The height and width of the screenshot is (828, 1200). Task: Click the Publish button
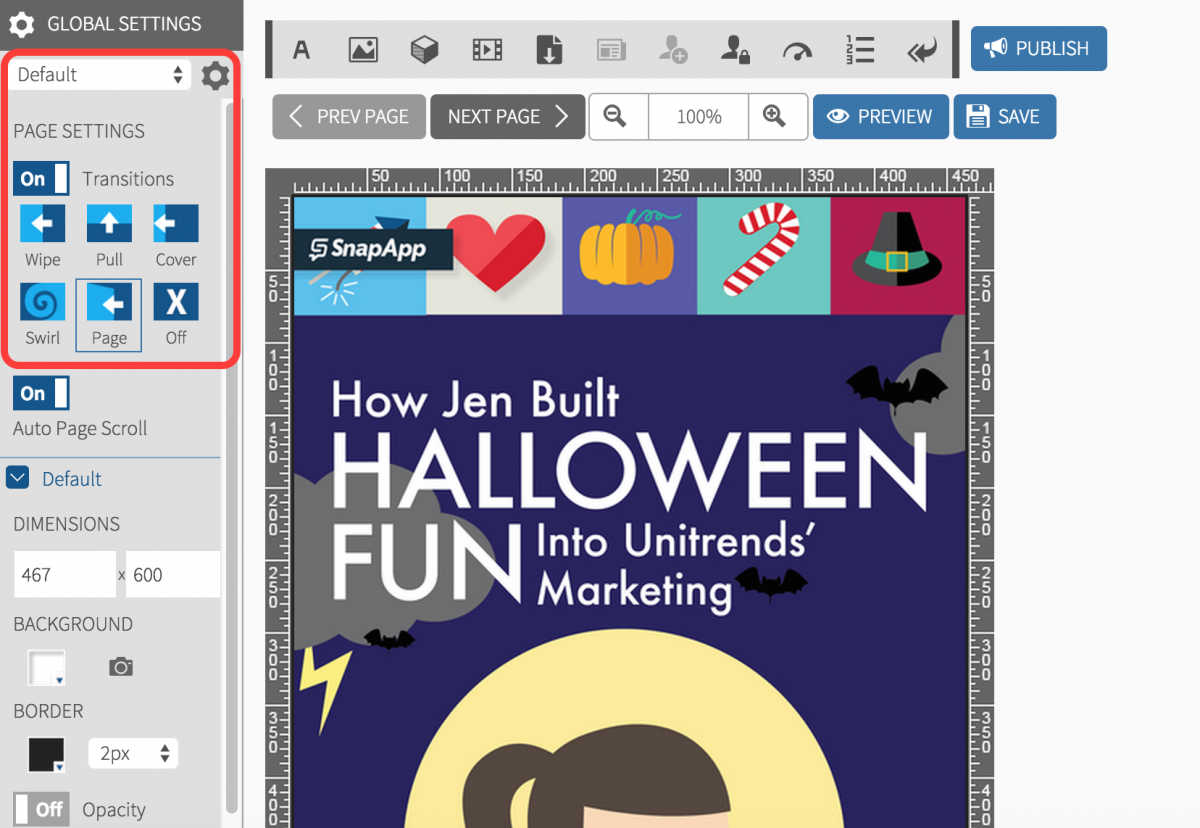coord(1038,48)
